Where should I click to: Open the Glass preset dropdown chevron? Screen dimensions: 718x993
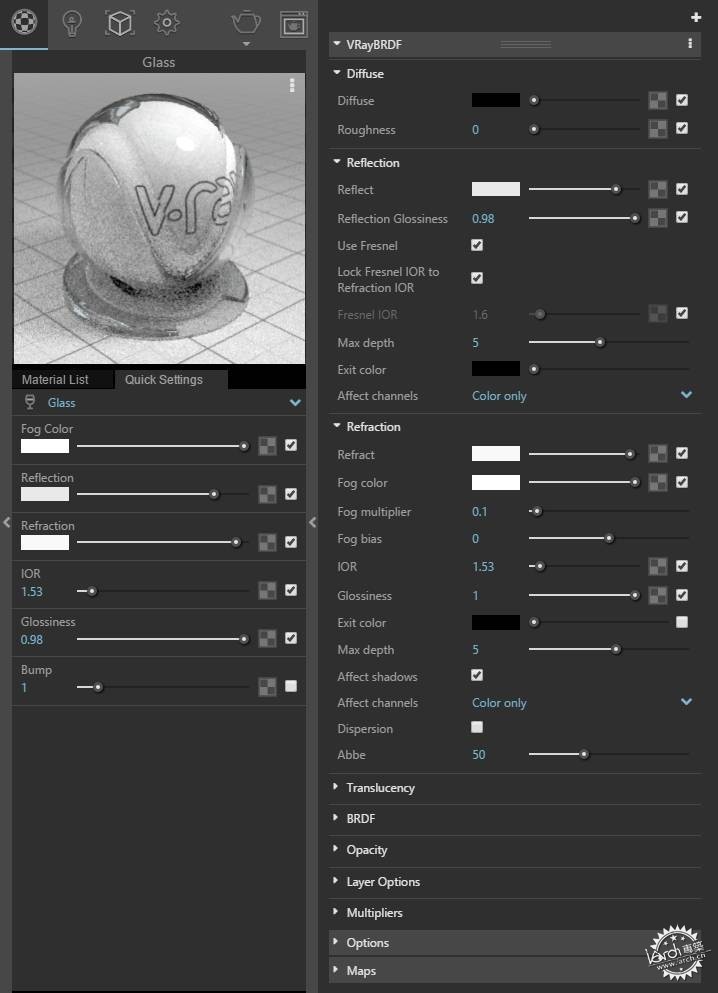point(295,403)
